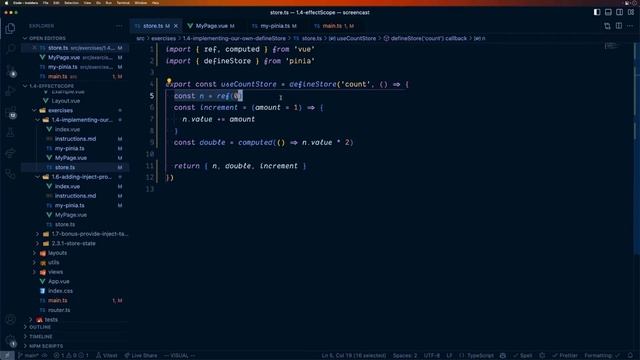Click Vitest in status bar
This screenshot has height=360, width=640.
pyautogui.click(x=107, y=356)
